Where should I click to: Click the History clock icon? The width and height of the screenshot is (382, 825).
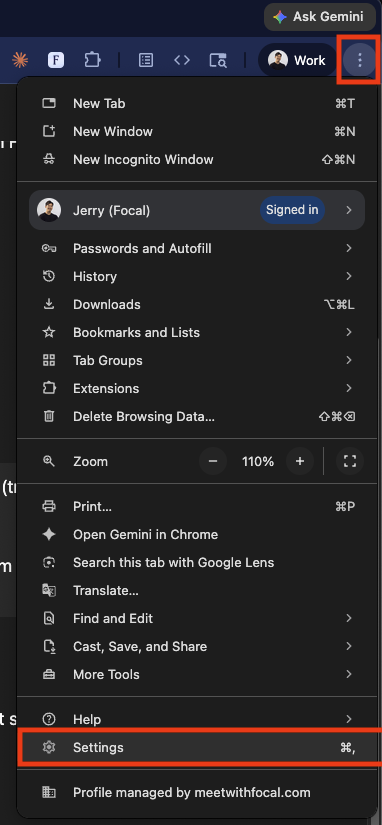pyautogui.click(x=49, y=276)
